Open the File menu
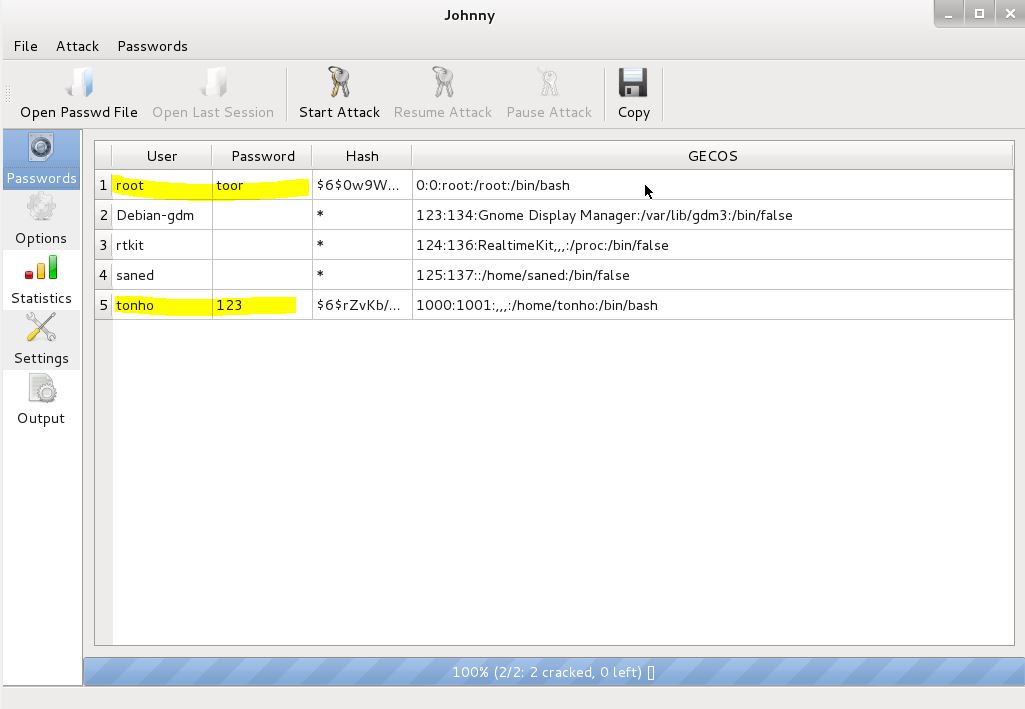Screen dimensions: 1025x709 pos(25,46)
